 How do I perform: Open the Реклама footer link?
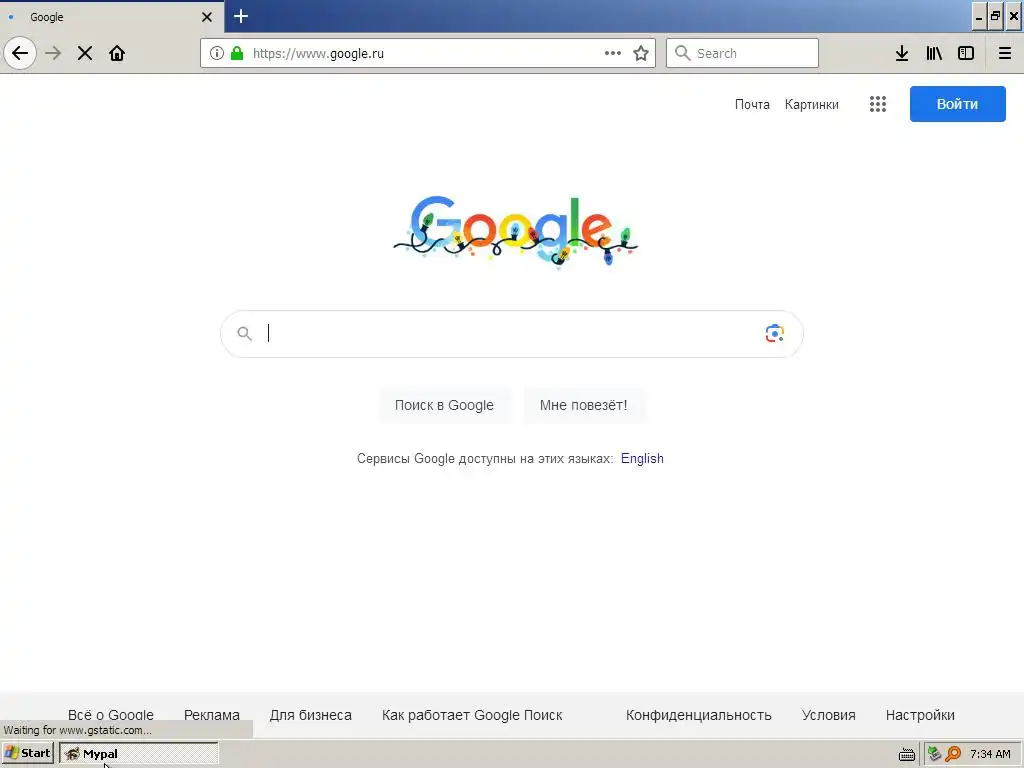[212, 715]
